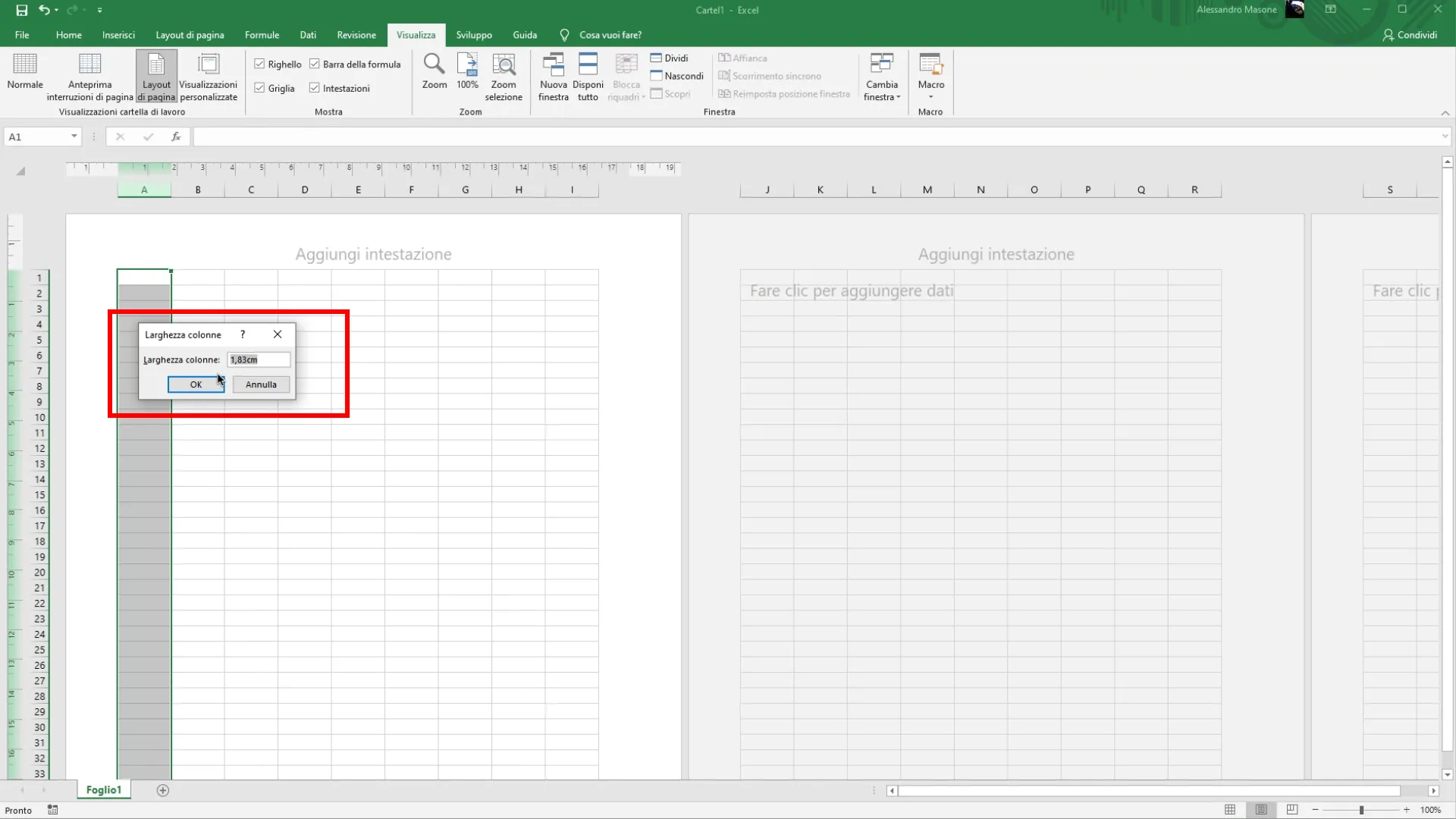Click the Zoom magnifier icon
This screenshot has width=1456, height=819.
point(434,64)
